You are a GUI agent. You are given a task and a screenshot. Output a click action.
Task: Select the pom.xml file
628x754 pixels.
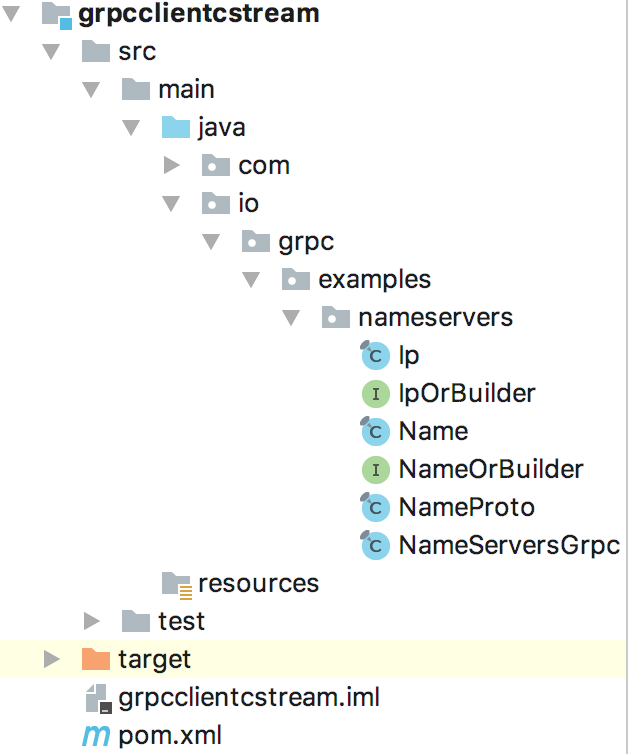pyautogui.click(x=169, y=736)
